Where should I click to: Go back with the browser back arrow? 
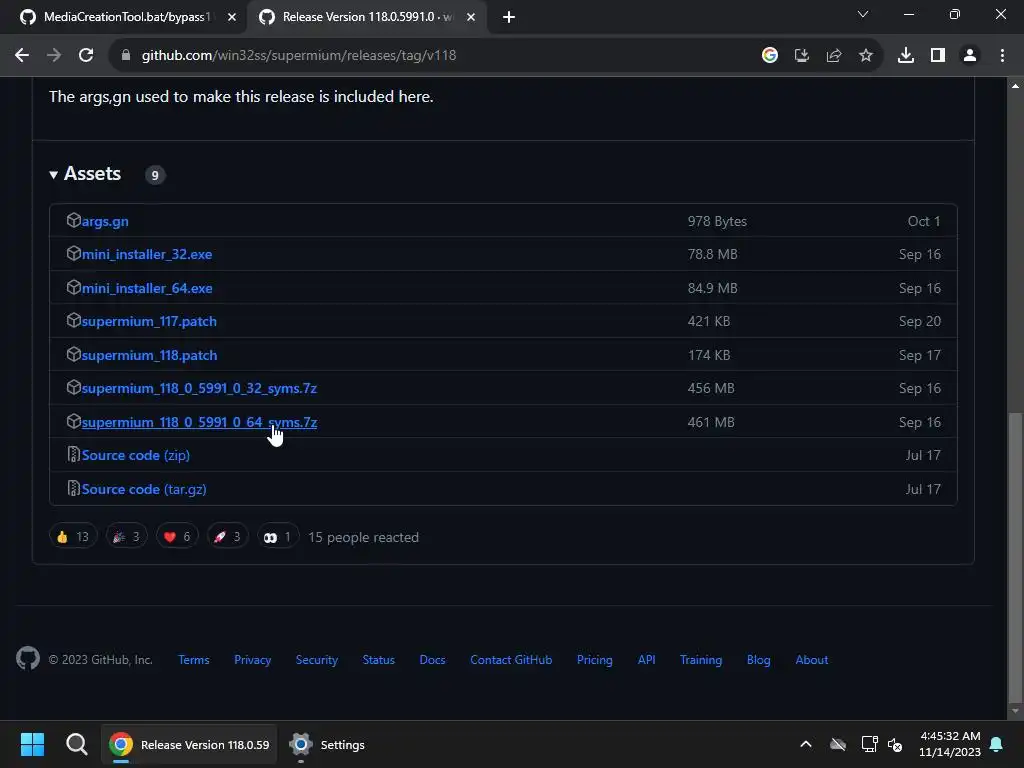22,56
